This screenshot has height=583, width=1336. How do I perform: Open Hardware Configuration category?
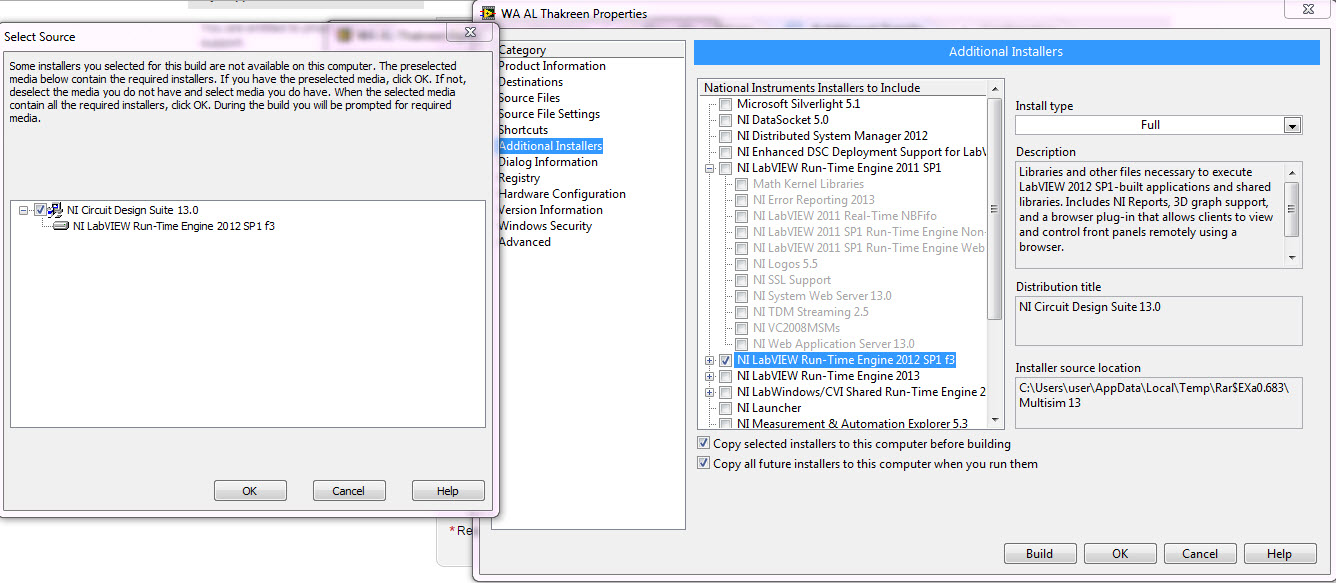pos(562,194)
